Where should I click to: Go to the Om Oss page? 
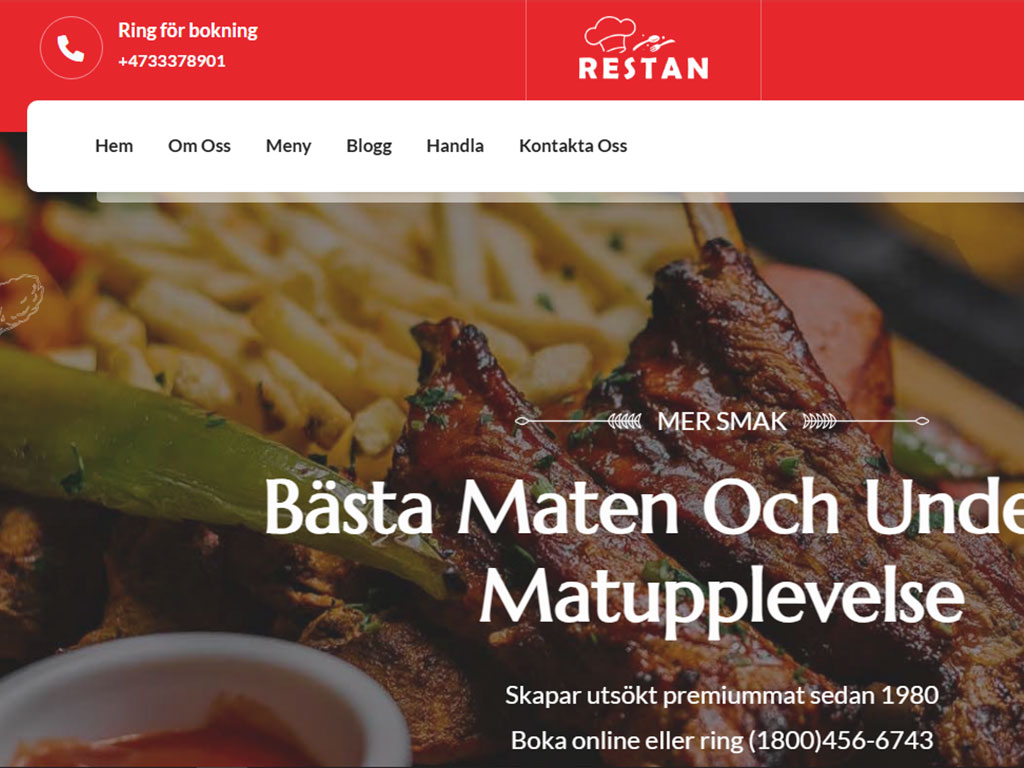pyautogui.click(x=199, y=146)
